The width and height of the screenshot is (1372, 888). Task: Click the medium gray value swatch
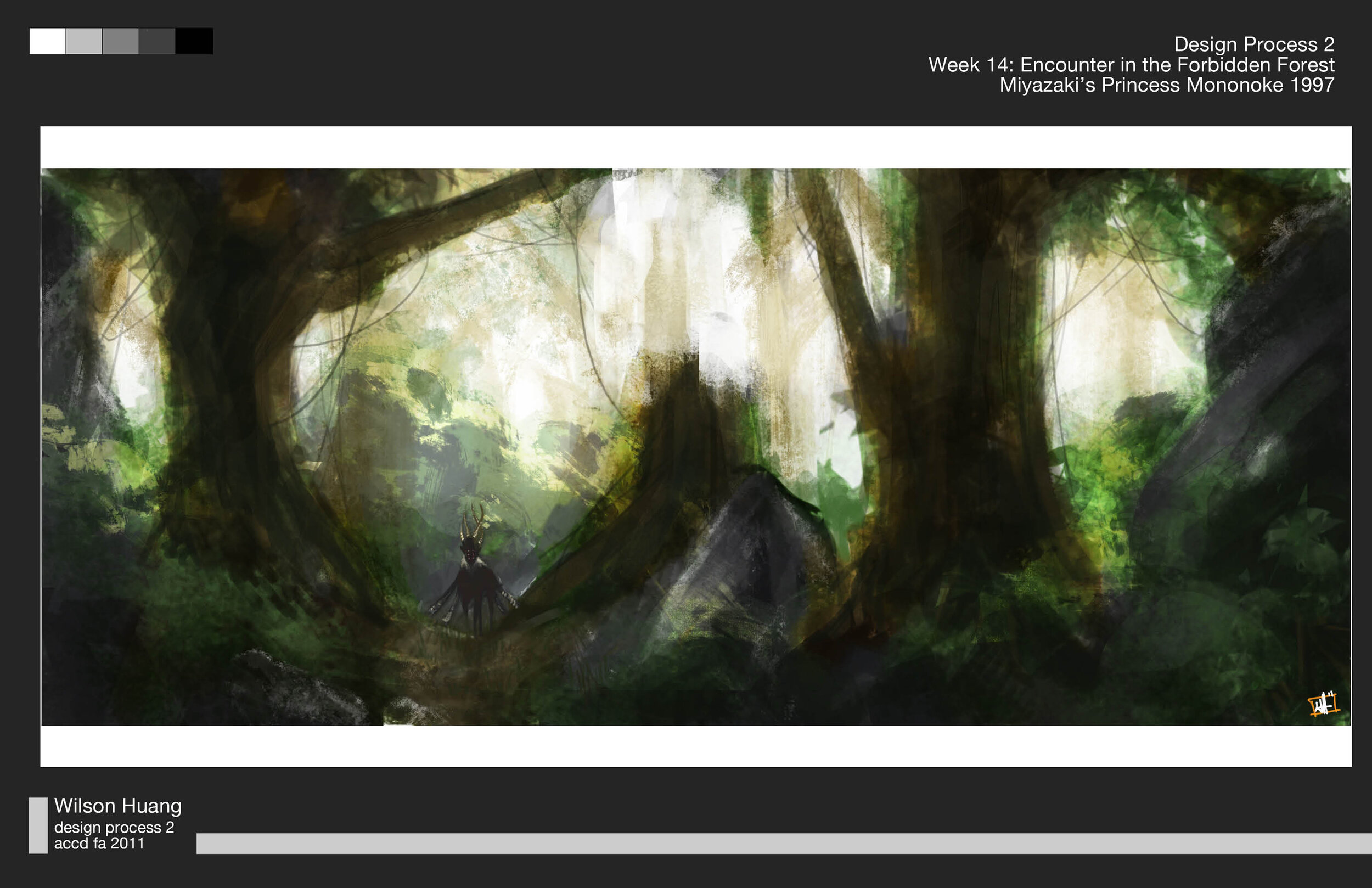pyautogui.click(x=121, y=41)
